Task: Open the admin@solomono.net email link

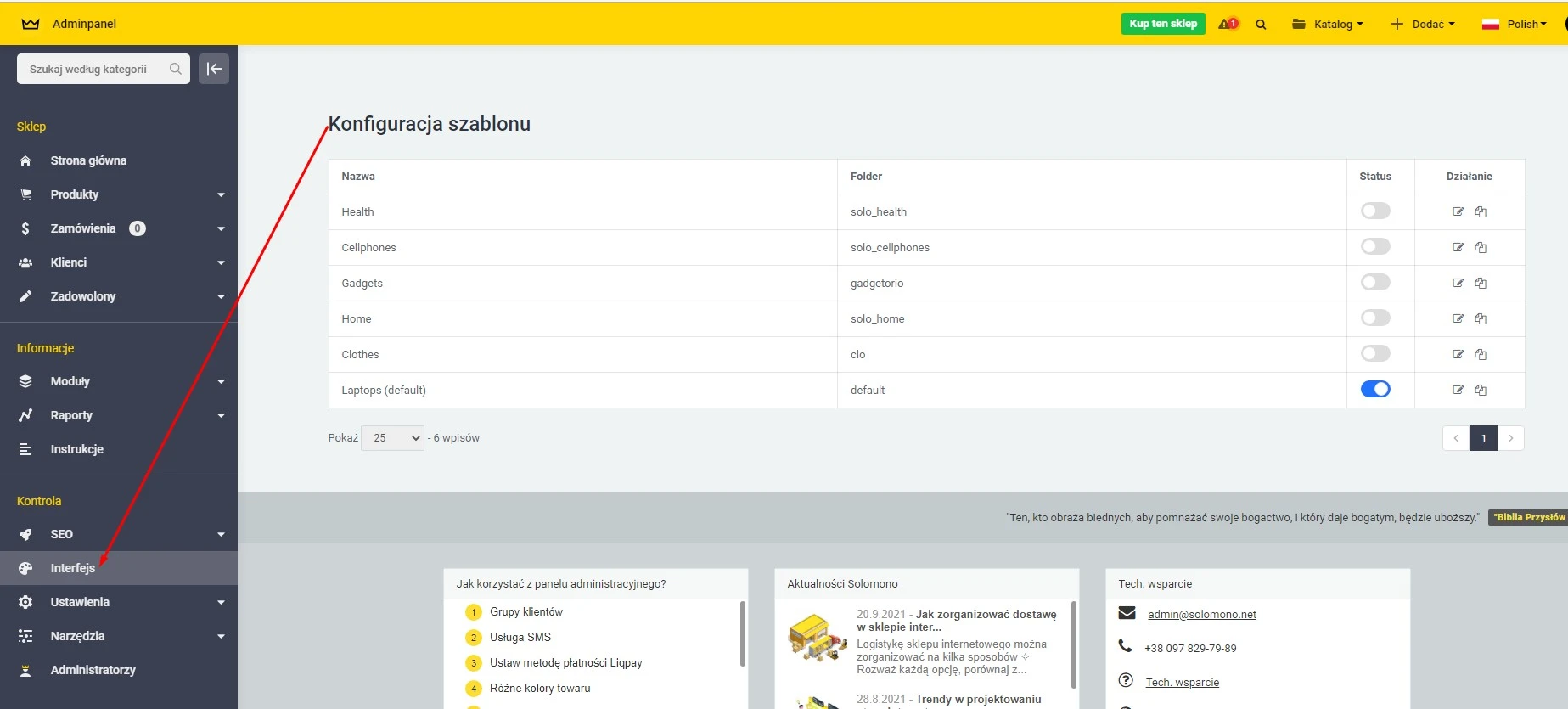Action: pos(1201,615)
